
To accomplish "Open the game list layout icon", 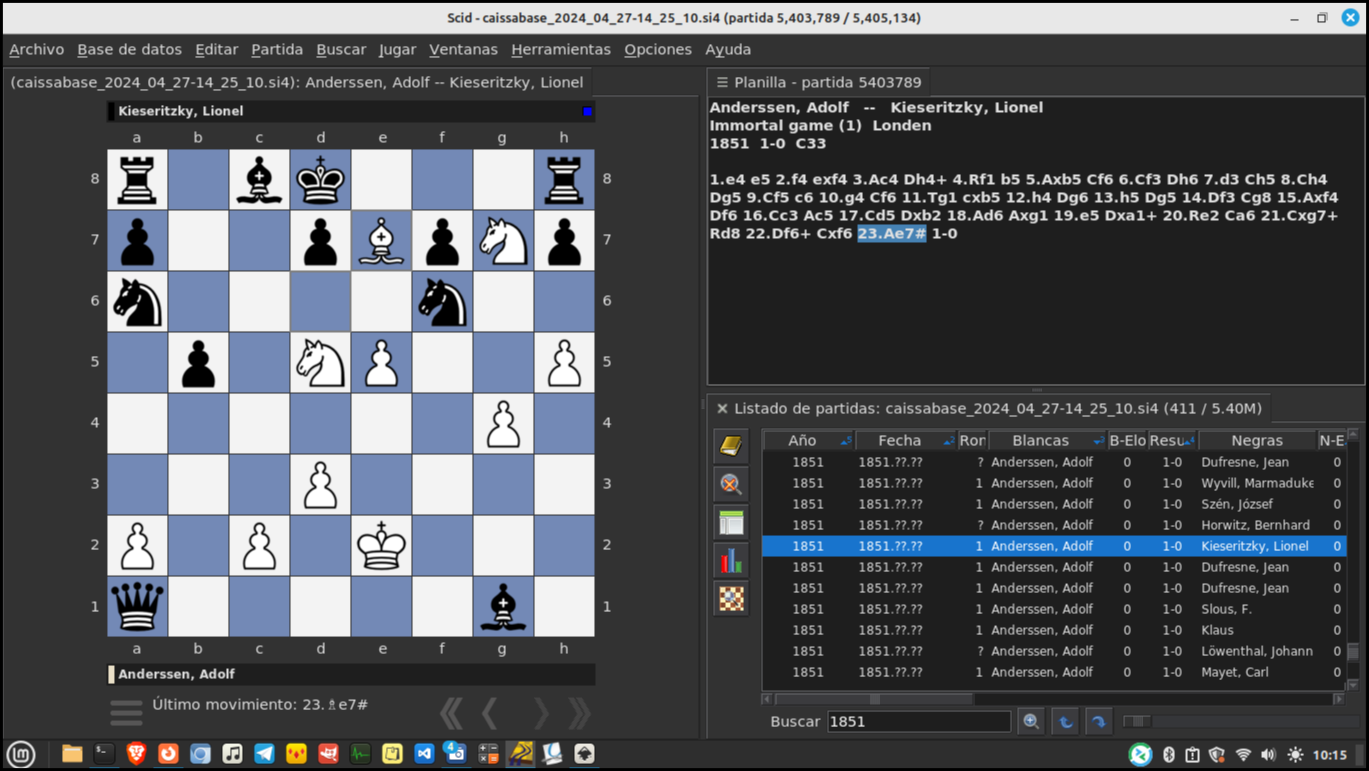I will [x=731, y=522].
